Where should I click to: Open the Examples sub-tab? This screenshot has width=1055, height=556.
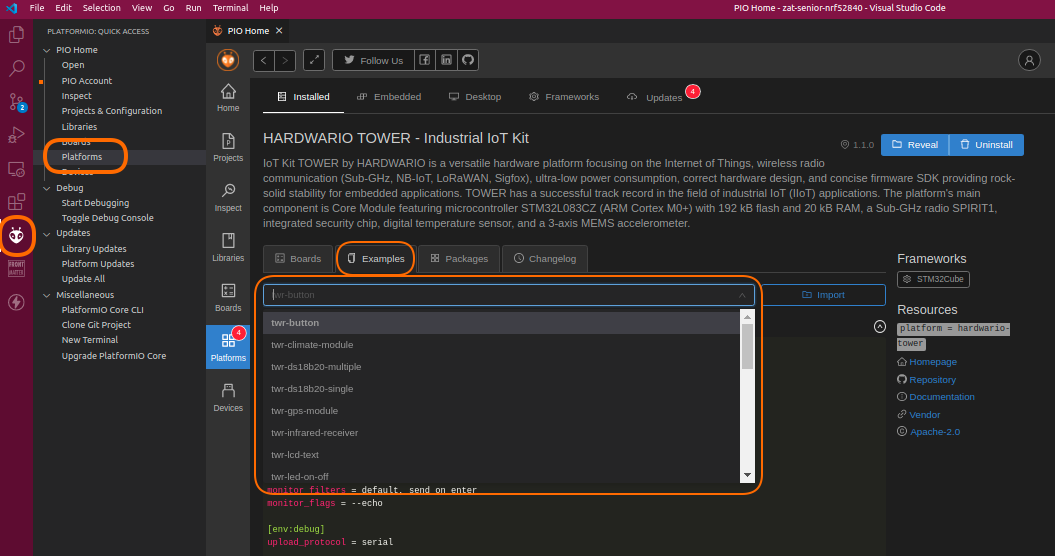click(x=376, y=258)
